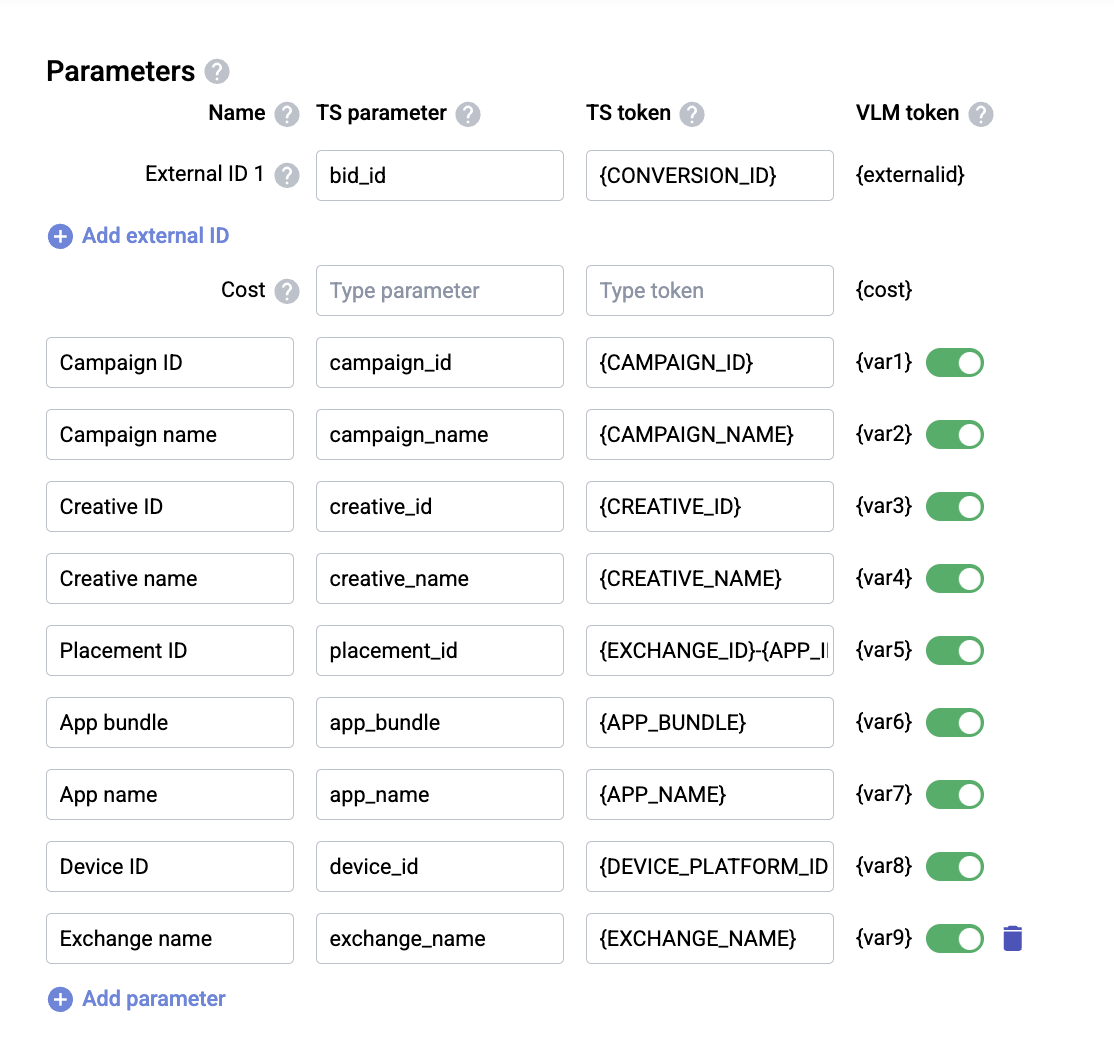Click help icon beside External ID 1

tap(287, 175)
